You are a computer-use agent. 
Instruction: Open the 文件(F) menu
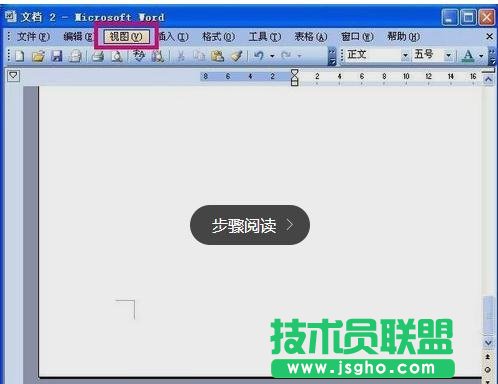tap(33, 36)
